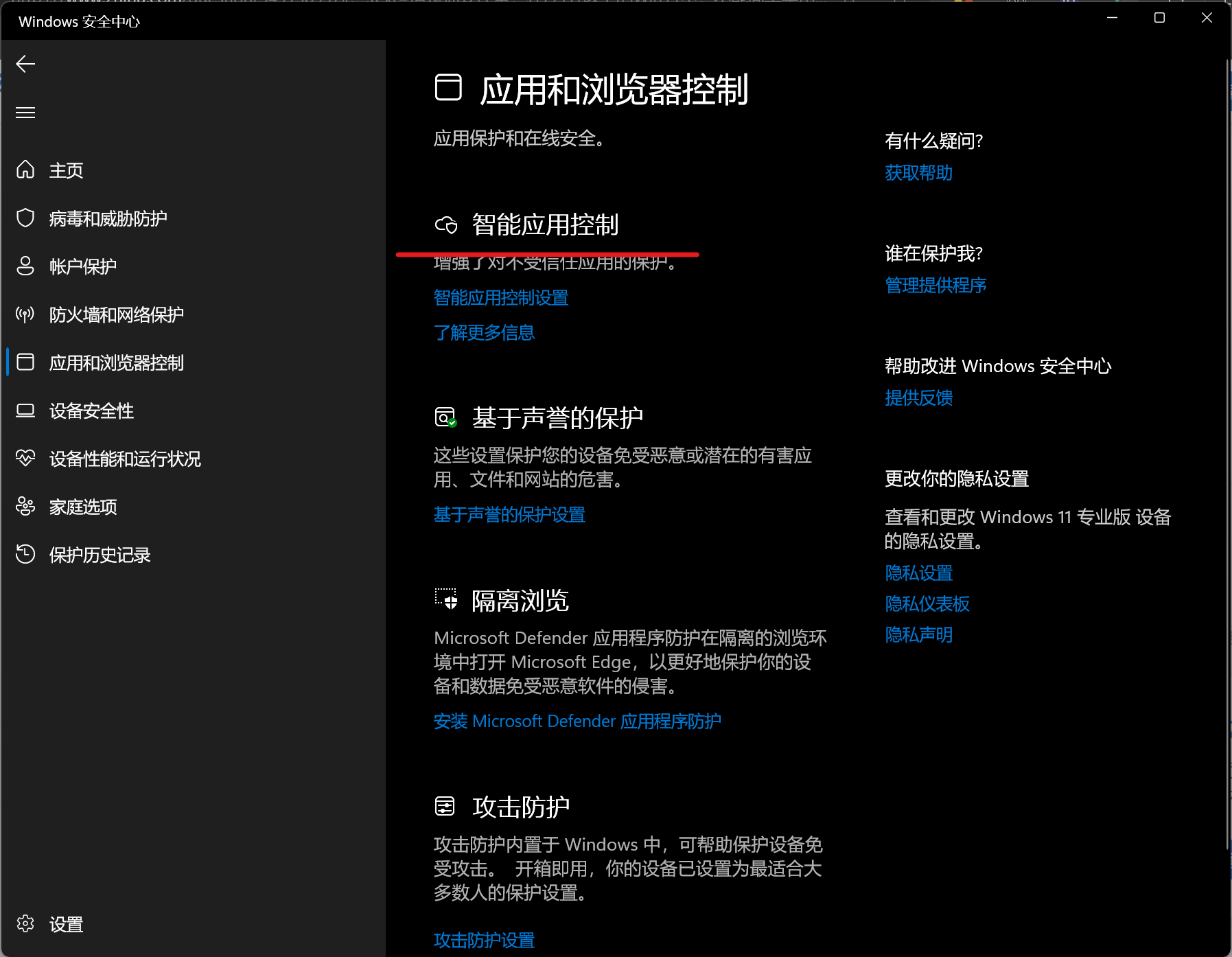Click the icon beside 隔离浏览
The width and height of the screenshot is (1232, 957).
coord(446,599)
